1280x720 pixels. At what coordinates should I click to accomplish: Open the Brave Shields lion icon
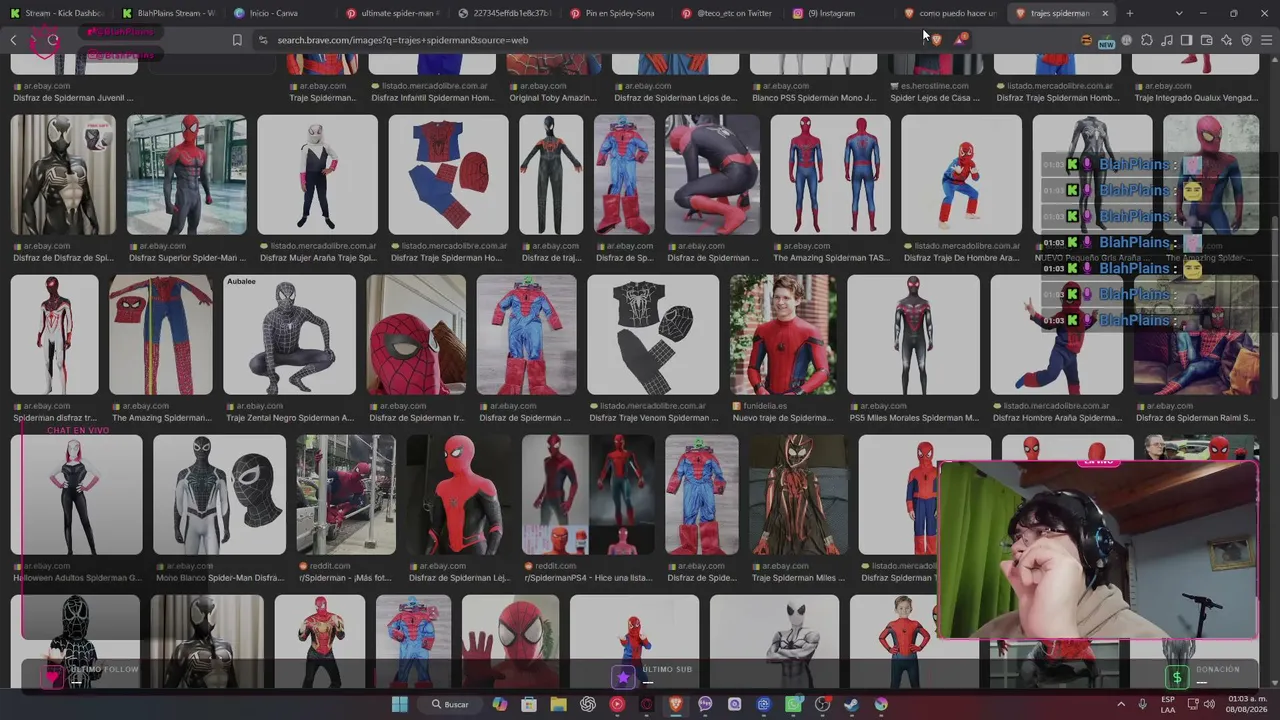tap(937, 40)
